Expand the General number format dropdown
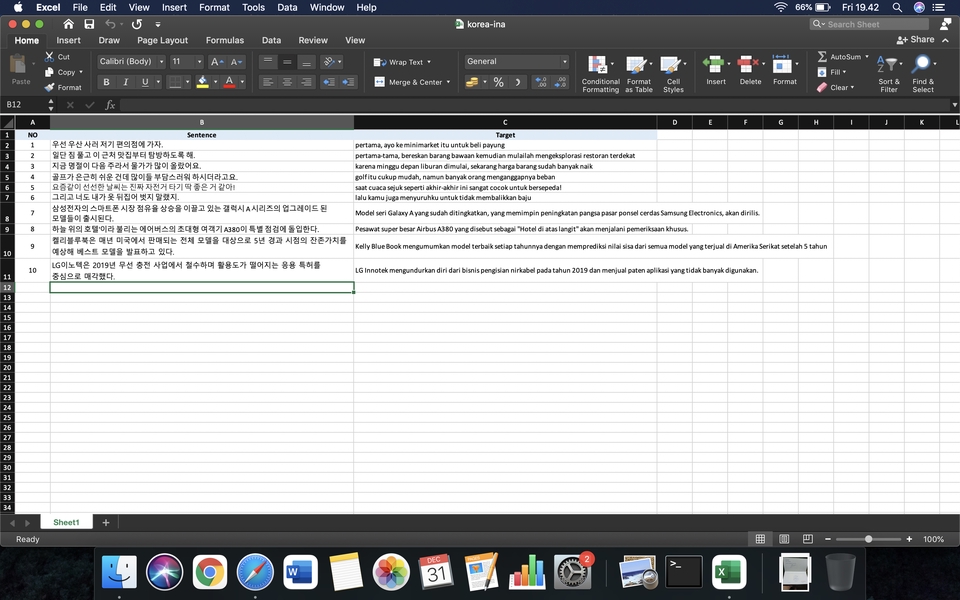The width and height of the screenshot is (960, 600). point(564,61)
